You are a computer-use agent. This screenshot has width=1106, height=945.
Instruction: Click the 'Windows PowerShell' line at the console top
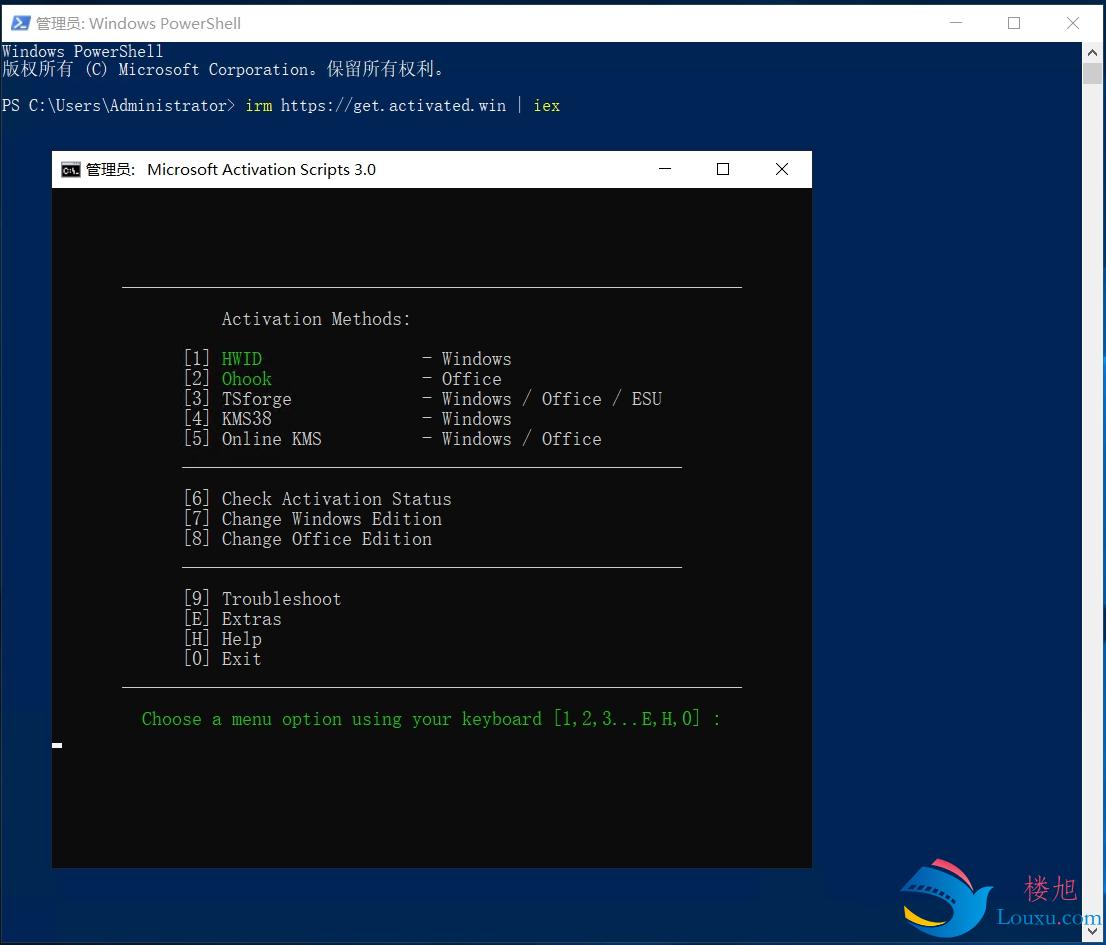point(83,51)
